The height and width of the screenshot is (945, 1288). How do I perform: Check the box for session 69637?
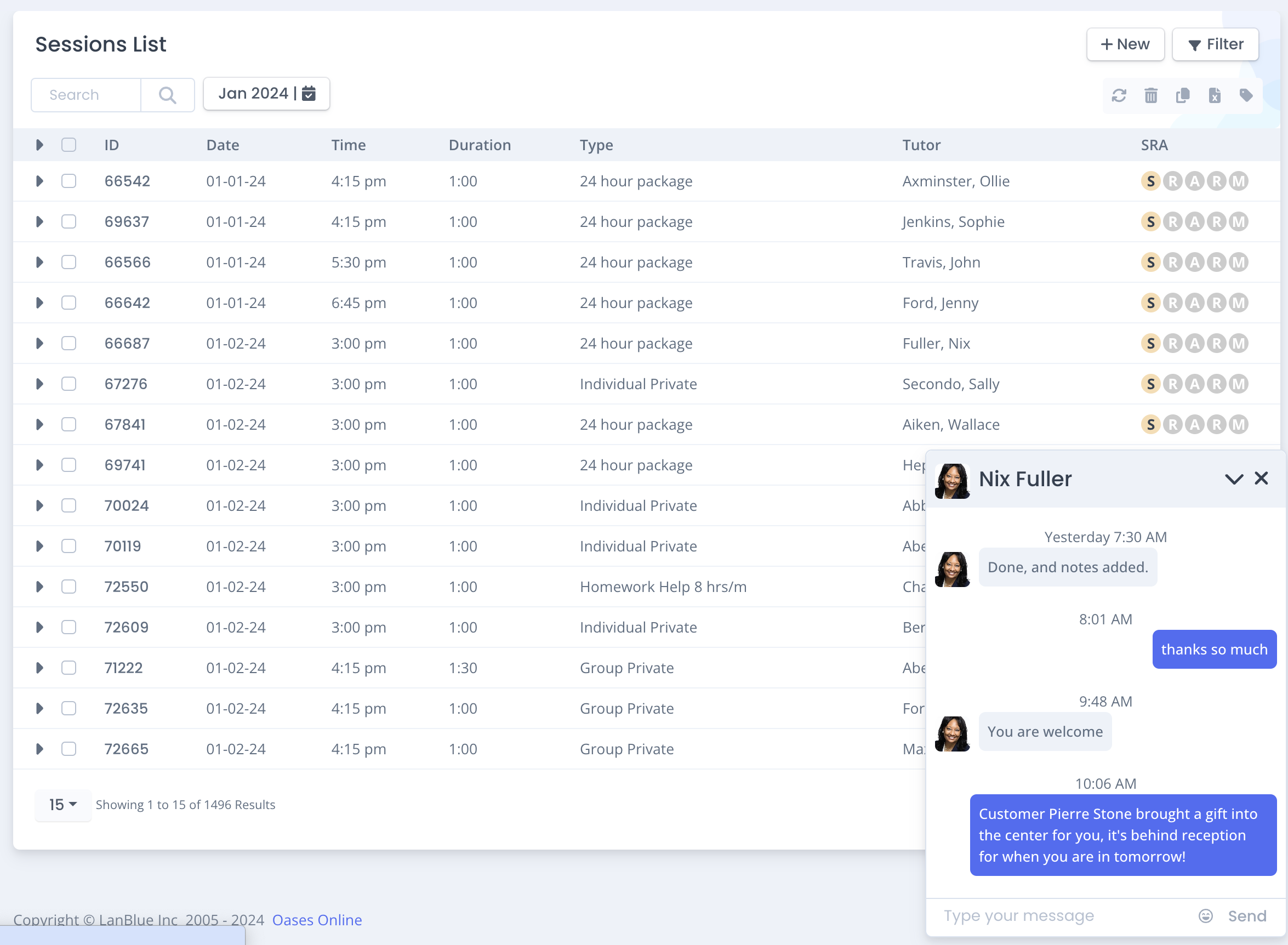tap(69, 222)
